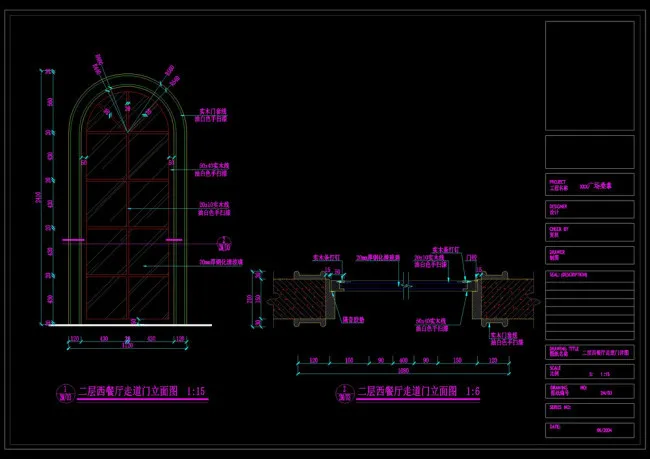Viewport: 650px width, 459px height.
Task: Select the DATE field at title block bottom
Action: tap(589, 427)
